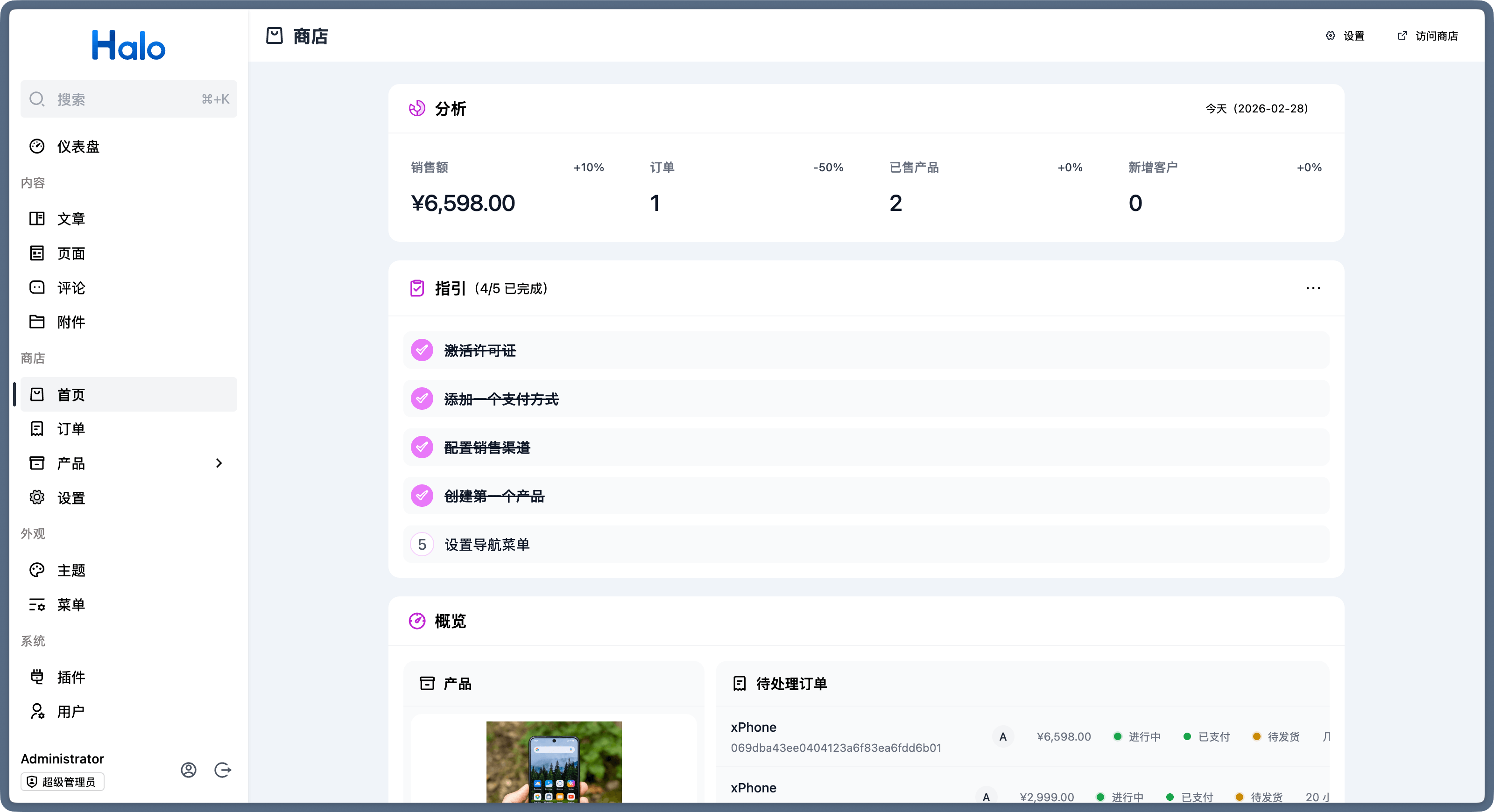The image size is (1494, 812).
Task: Click the Attachments folder icon
Action: pos(37,322)
